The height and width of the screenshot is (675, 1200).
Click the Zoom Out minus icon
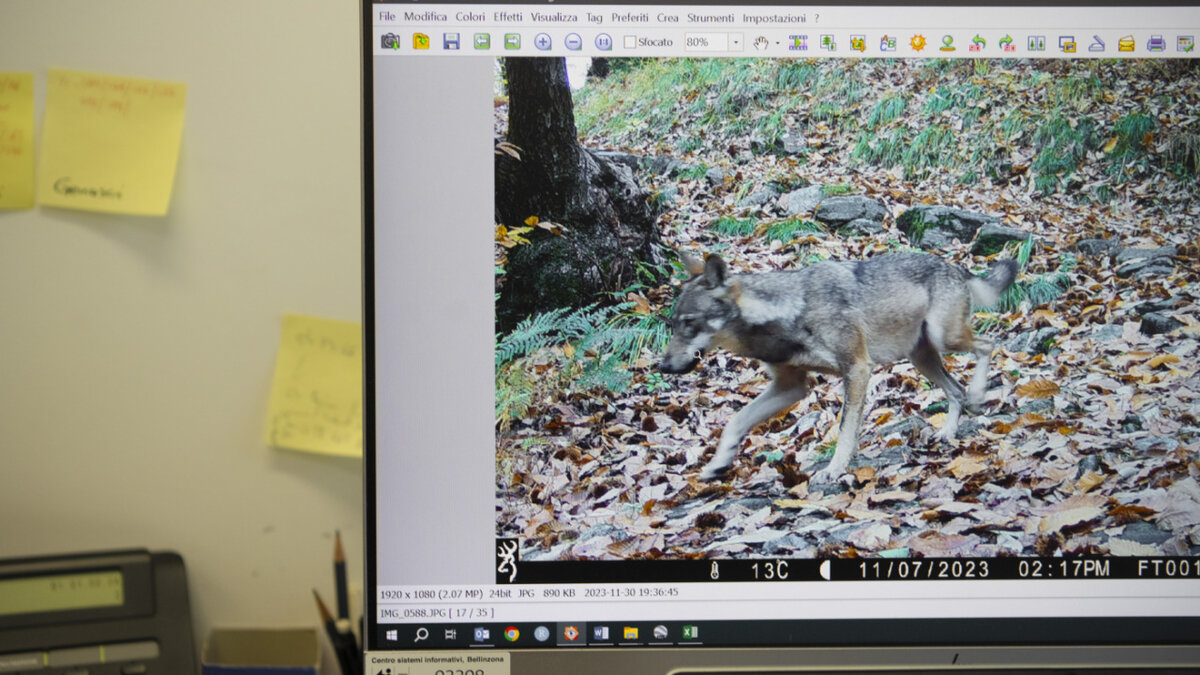[x=573, y=42]
